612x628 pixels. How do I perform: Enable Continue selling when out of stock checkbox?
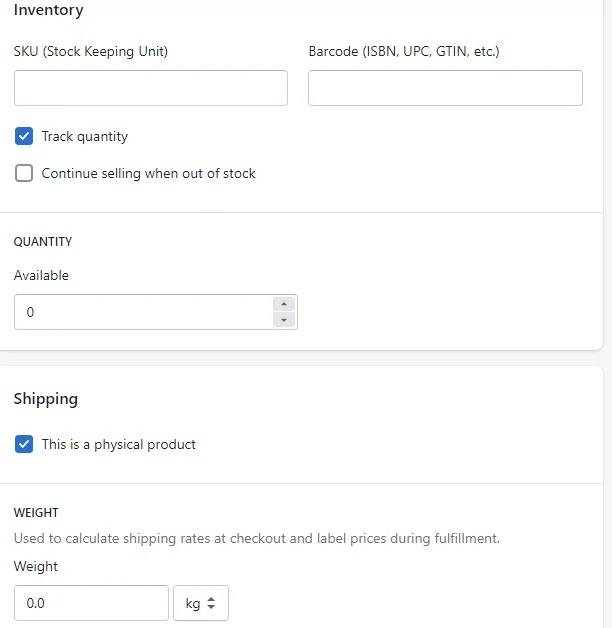[x=25, y=173]
